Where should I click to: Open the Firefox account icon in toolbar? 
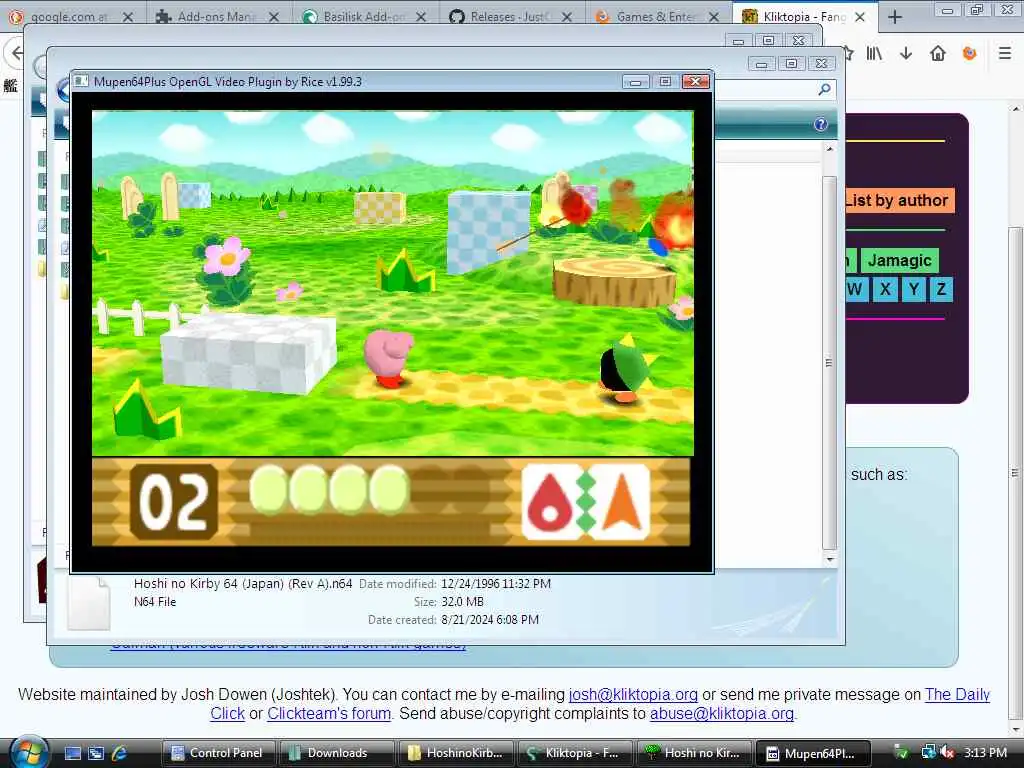970,54
